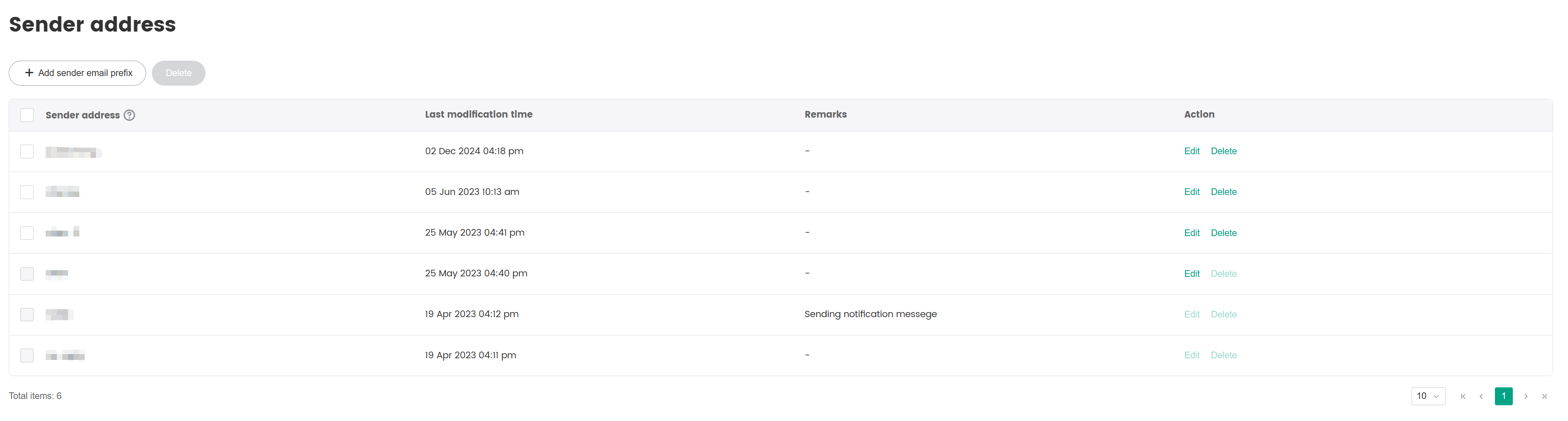Screen dimensions: 1568x421
Task: Click the help icon beside Sender address header
Action: (129, 115)
